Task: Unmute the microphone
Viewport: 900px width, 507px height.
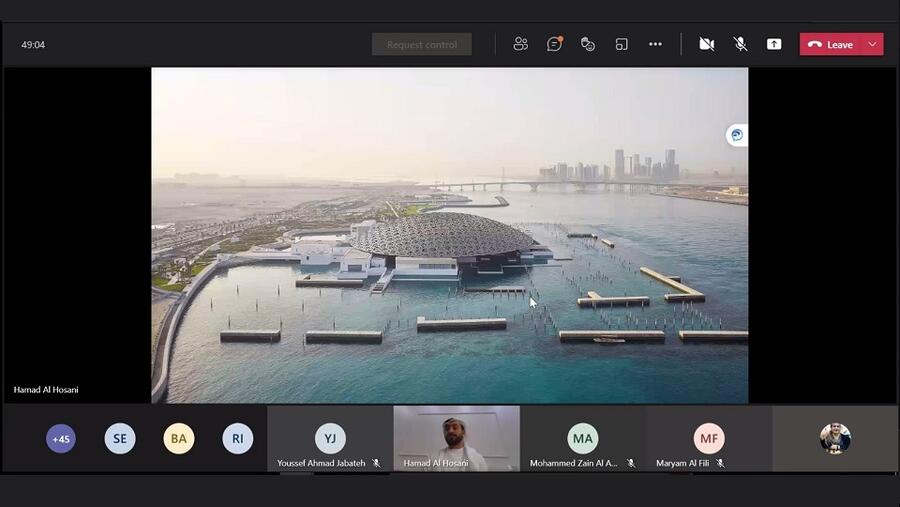Action: 740,44
